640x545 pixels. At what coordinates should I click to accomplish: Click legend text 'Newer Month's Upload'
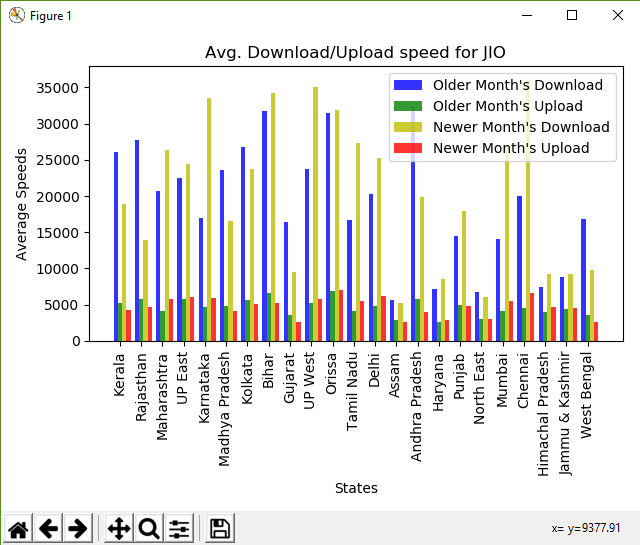pos(511,148)
